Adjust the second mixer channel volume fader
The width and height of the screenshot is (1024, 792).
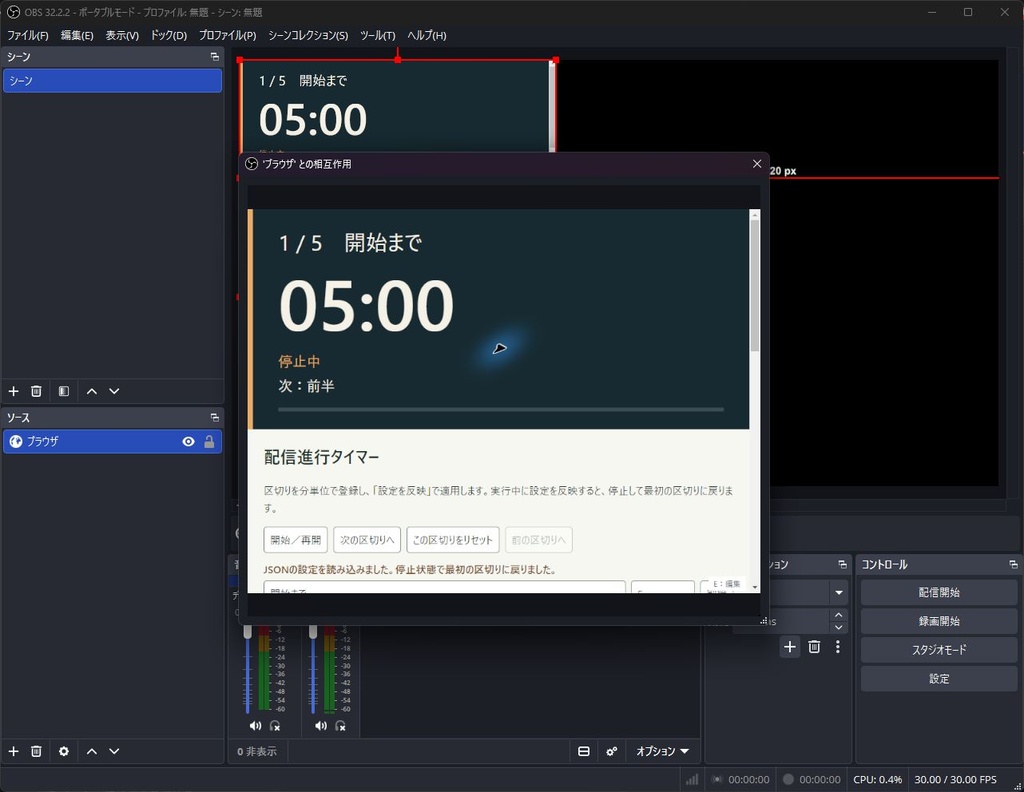point(313,632)
